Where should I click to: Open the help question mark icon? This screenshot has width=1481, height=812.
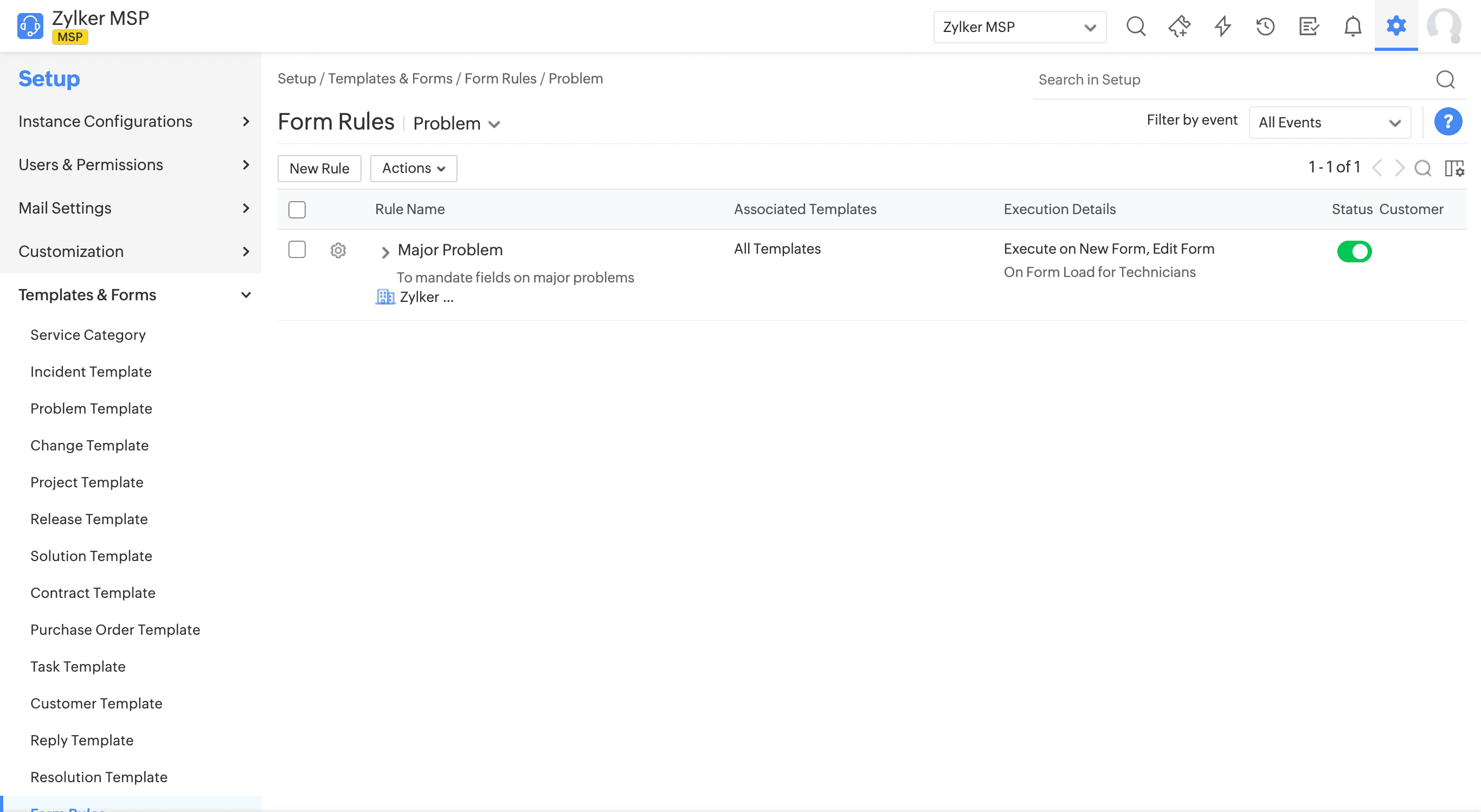pyautogui.click(x=1447, y=122)
